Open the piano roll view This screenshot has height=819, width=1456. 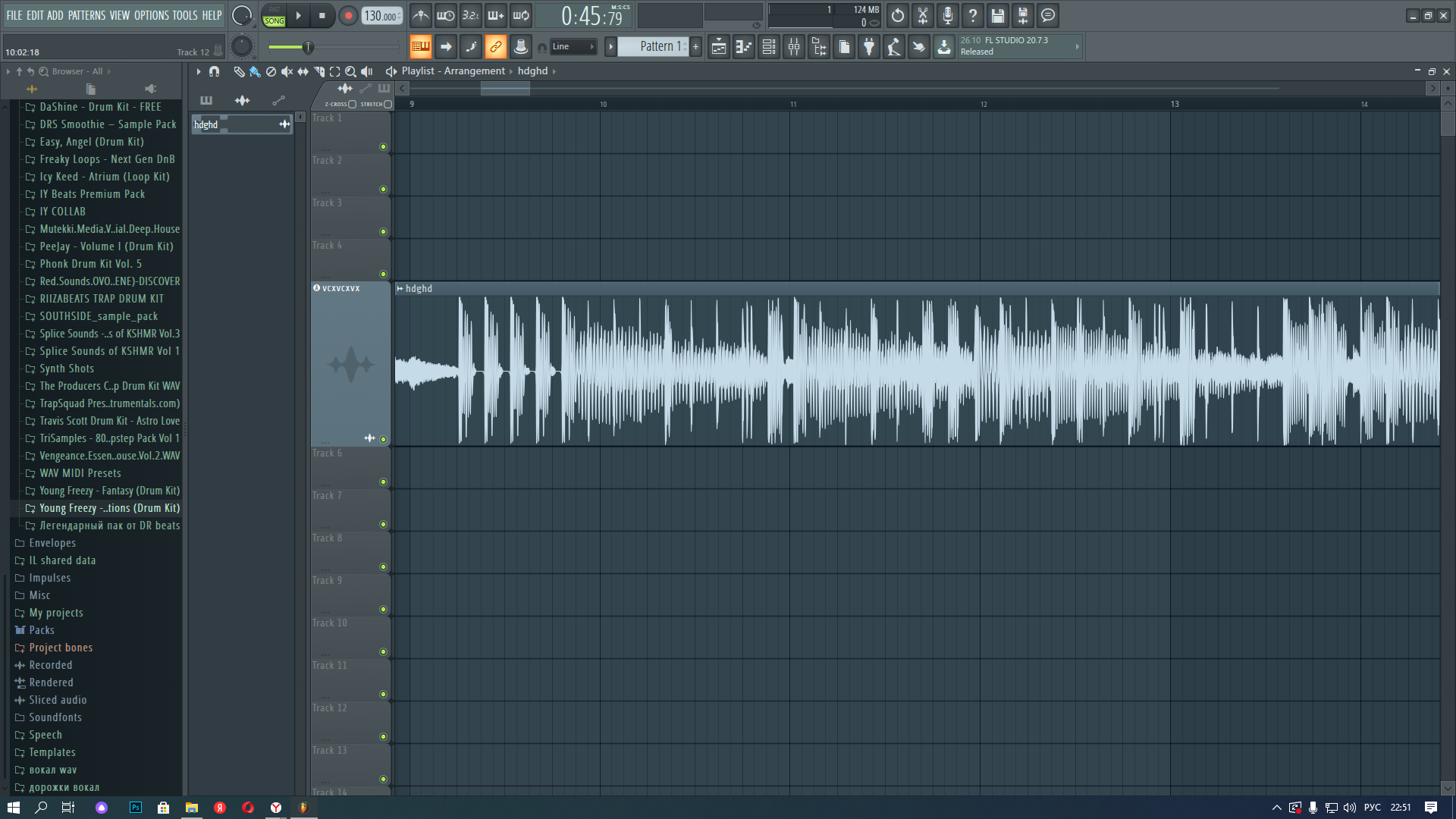click(744, 47)
